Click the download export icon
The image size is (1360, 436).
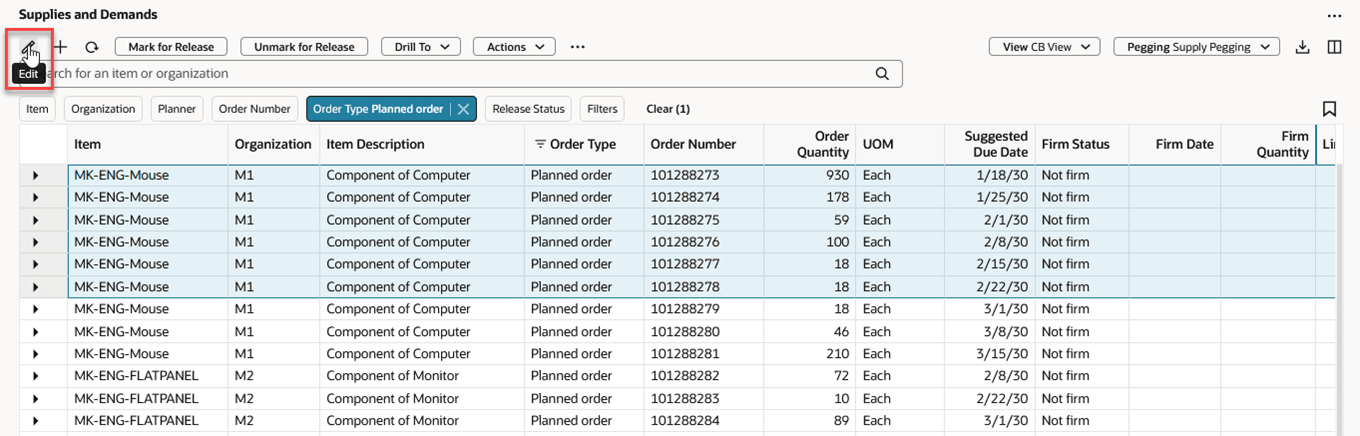(1302, 47)
